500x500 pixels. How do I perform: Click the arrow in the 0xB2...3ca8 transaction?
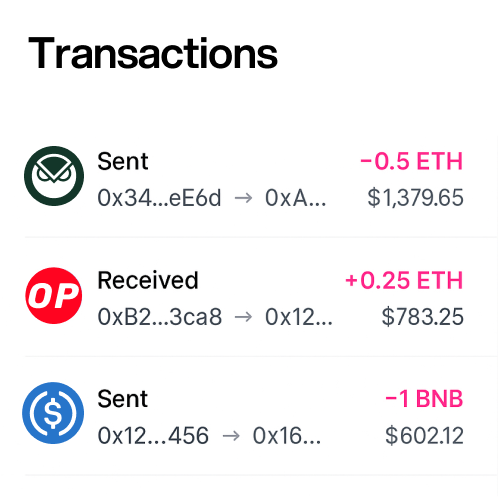pos(243,317)
